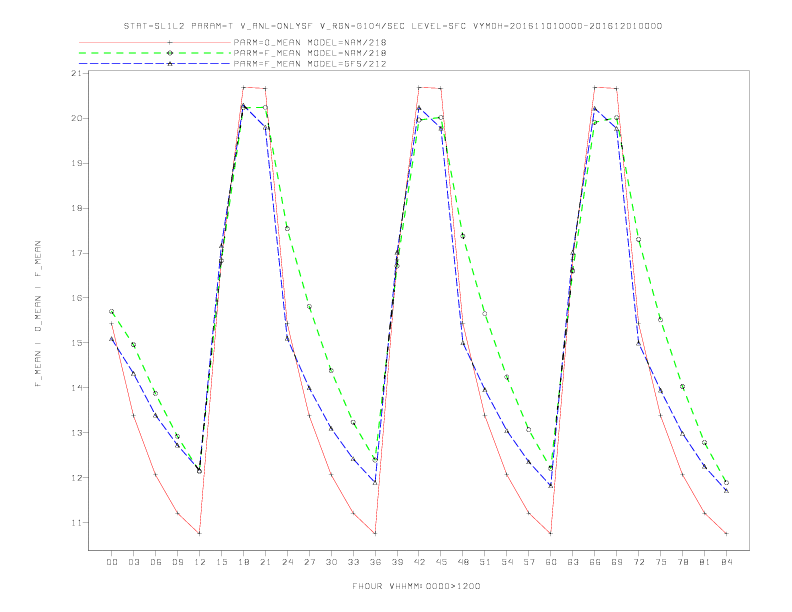Image resolution: width=792 pixels, height=612 pixels.
Task: Click the red solid legend line sample
Action: [x=155, y=42]
